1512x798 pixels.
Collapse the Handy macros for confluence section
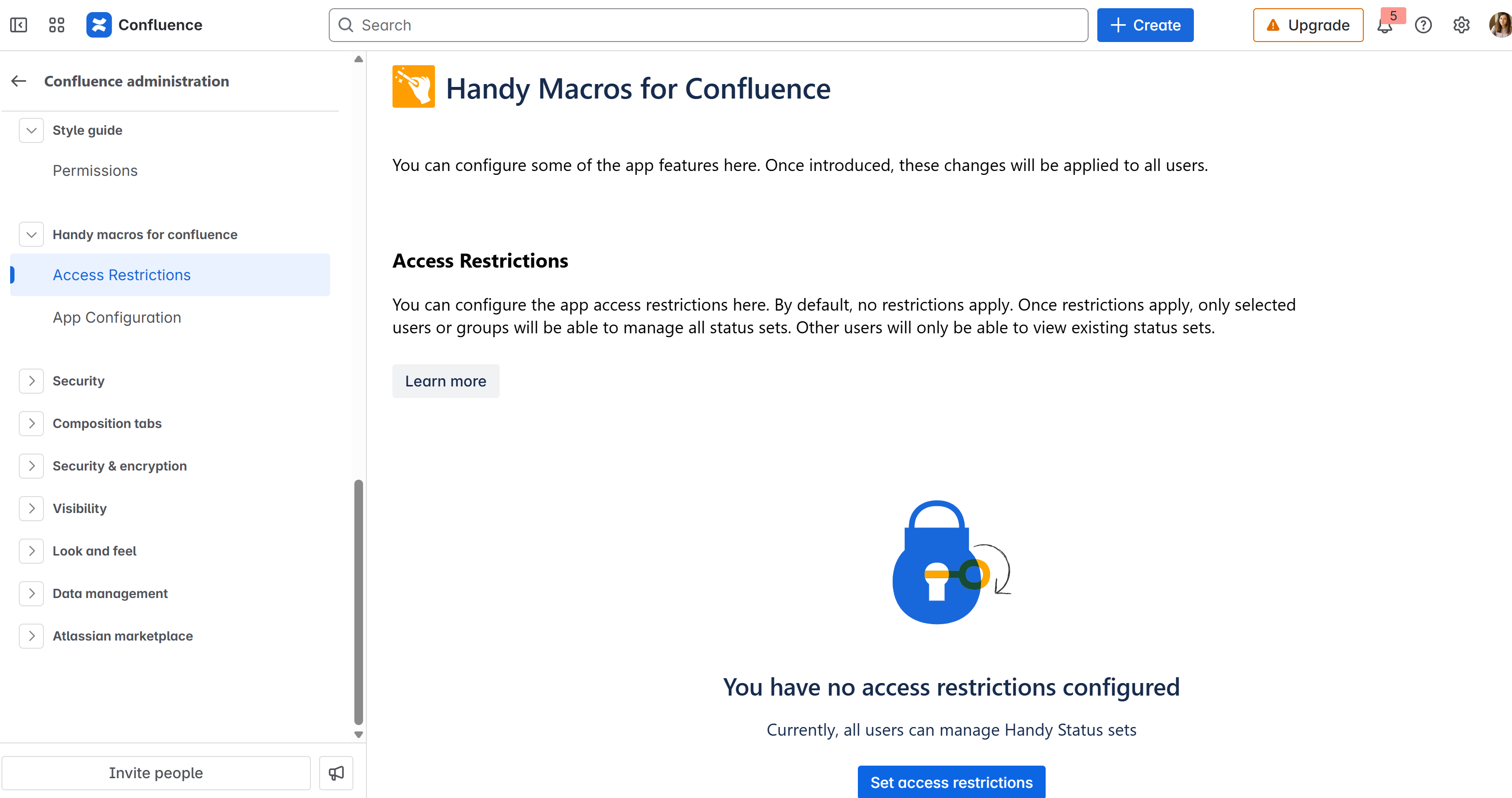tap(32, 235)
